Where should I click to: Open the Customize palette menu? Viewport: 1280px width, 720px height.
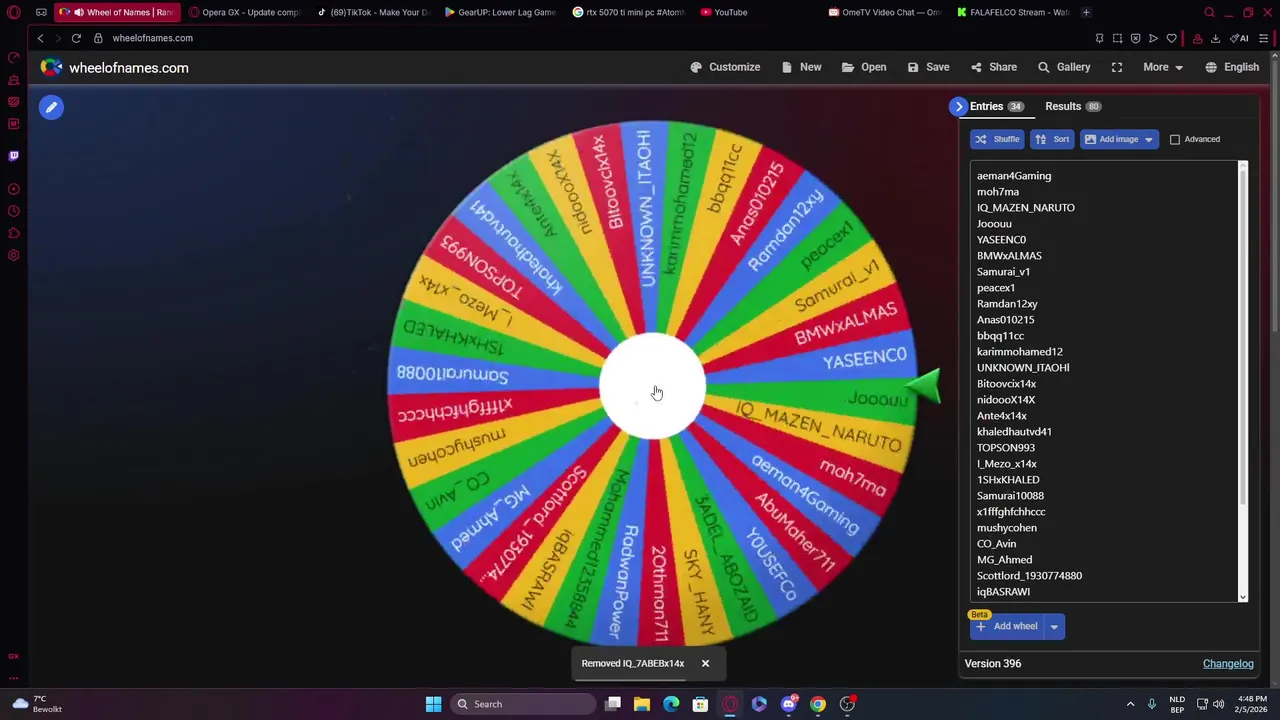coord(725,67)
